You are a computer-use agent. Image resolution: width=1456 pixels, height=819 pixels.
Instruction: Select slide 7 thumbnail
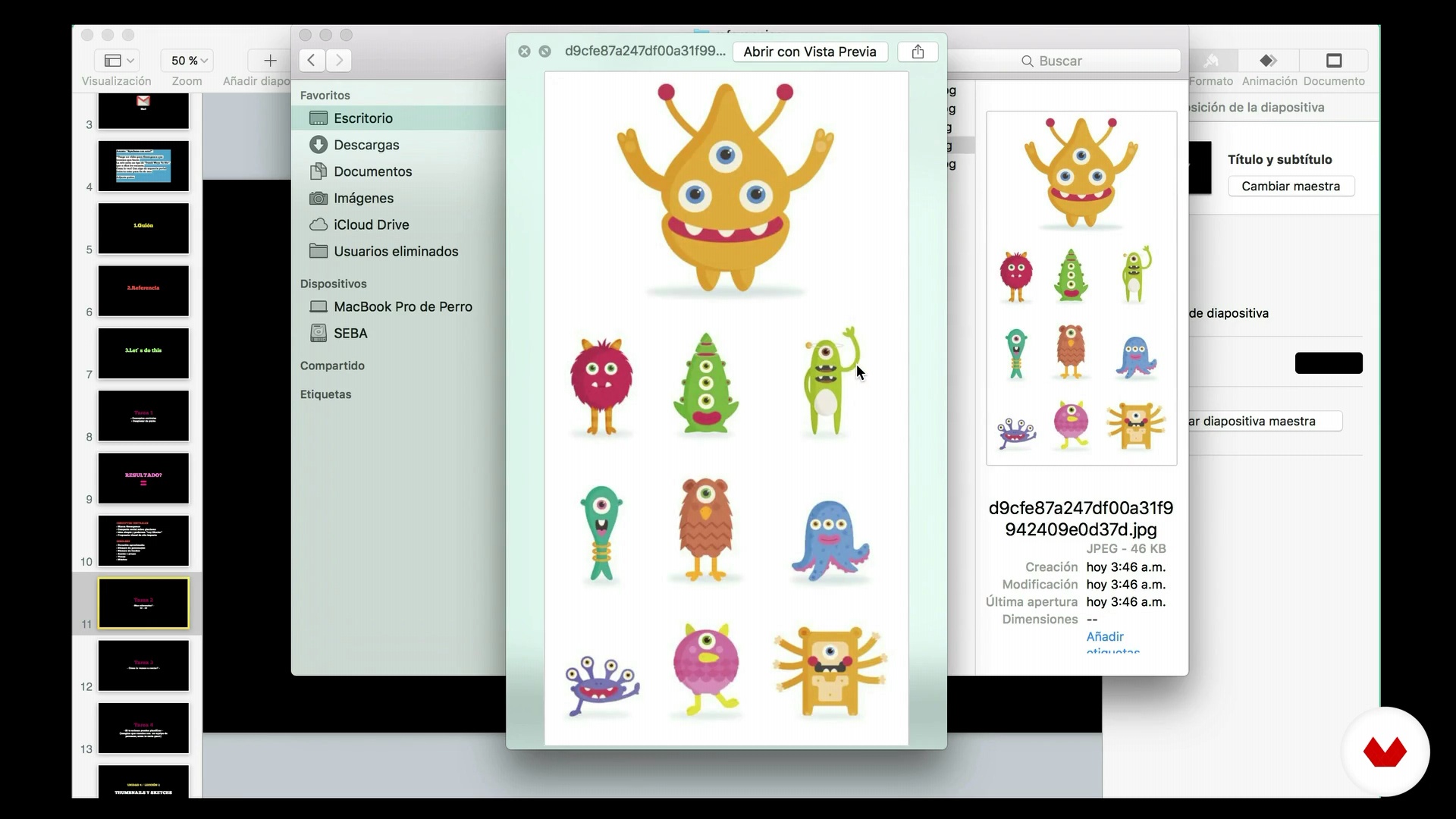point(143,353)
